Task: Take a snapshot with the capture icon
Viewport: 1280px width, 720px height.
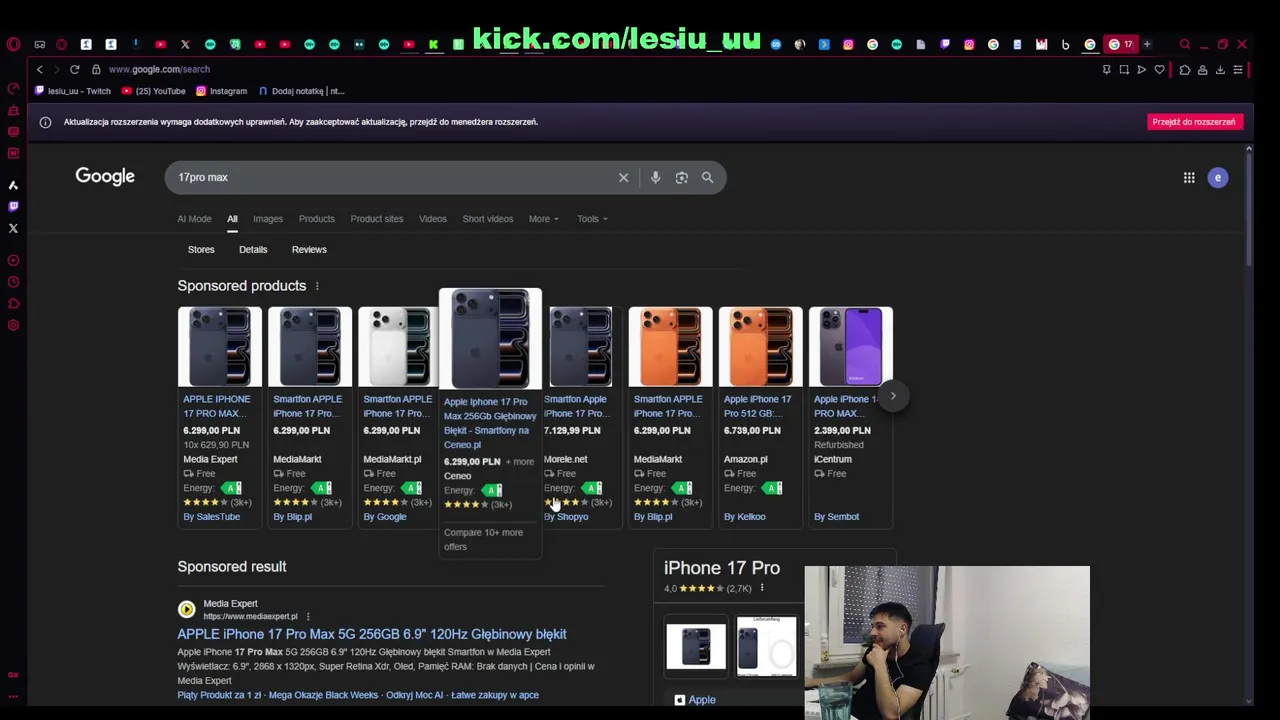Action: (1124, 69)
